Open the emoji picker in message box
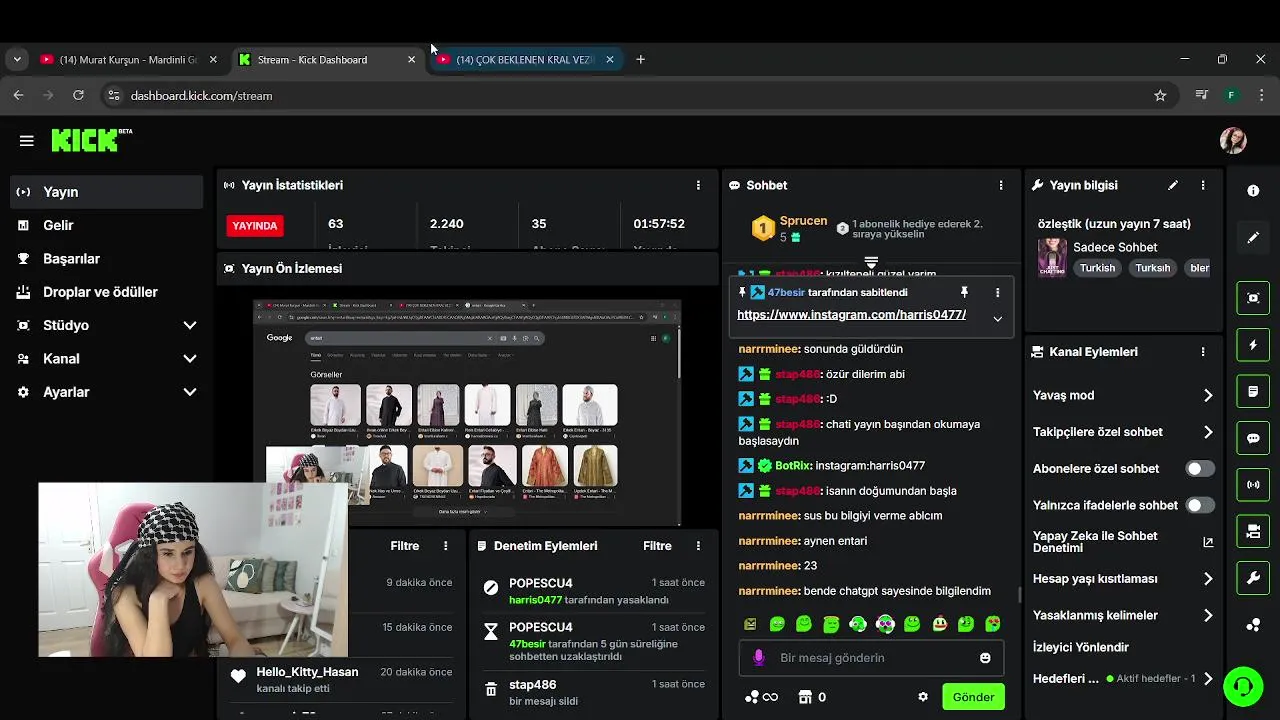This screenshot has width=1280, height=720. pyautogui.click(x=985, y=658)
